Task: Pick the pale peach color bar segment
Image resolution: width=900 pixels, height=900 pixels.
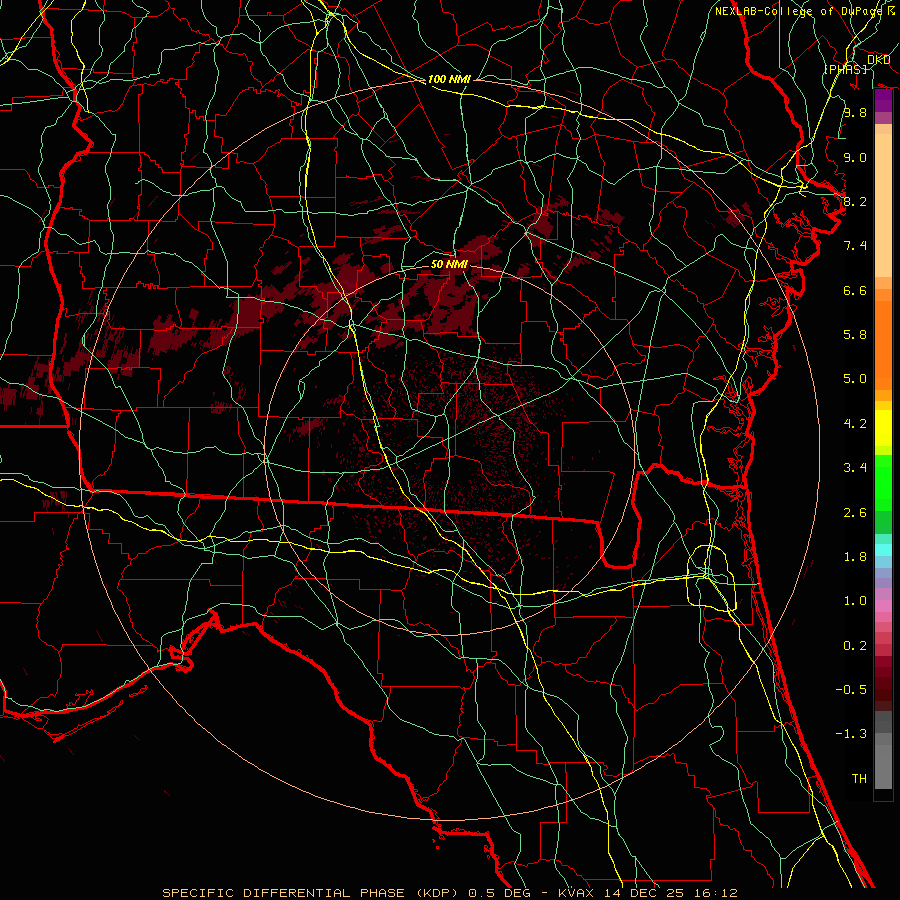Action: click(883, 205)
